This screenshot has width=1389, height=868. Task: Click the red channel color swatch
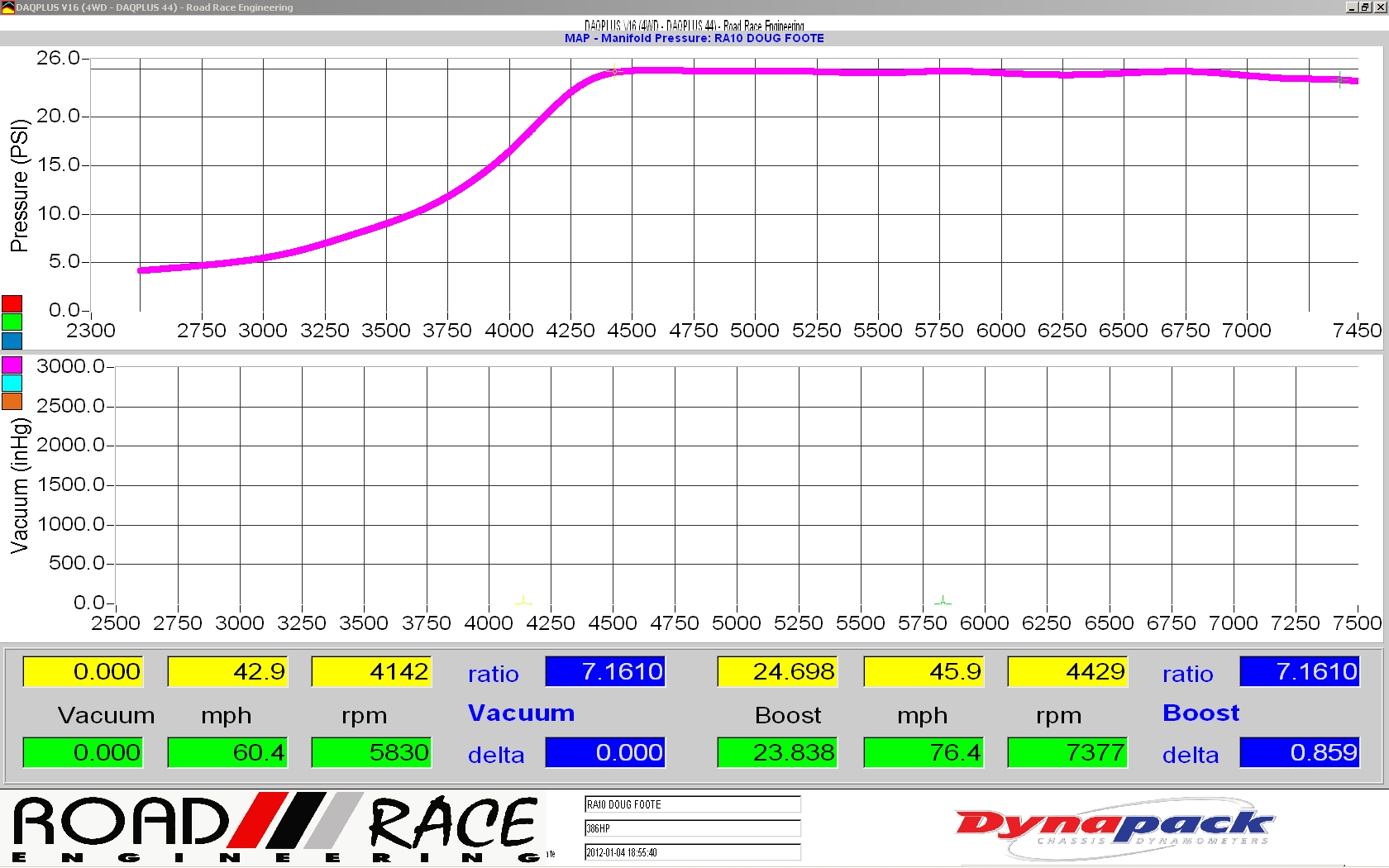pyautogui.click(x=12, y=303)
